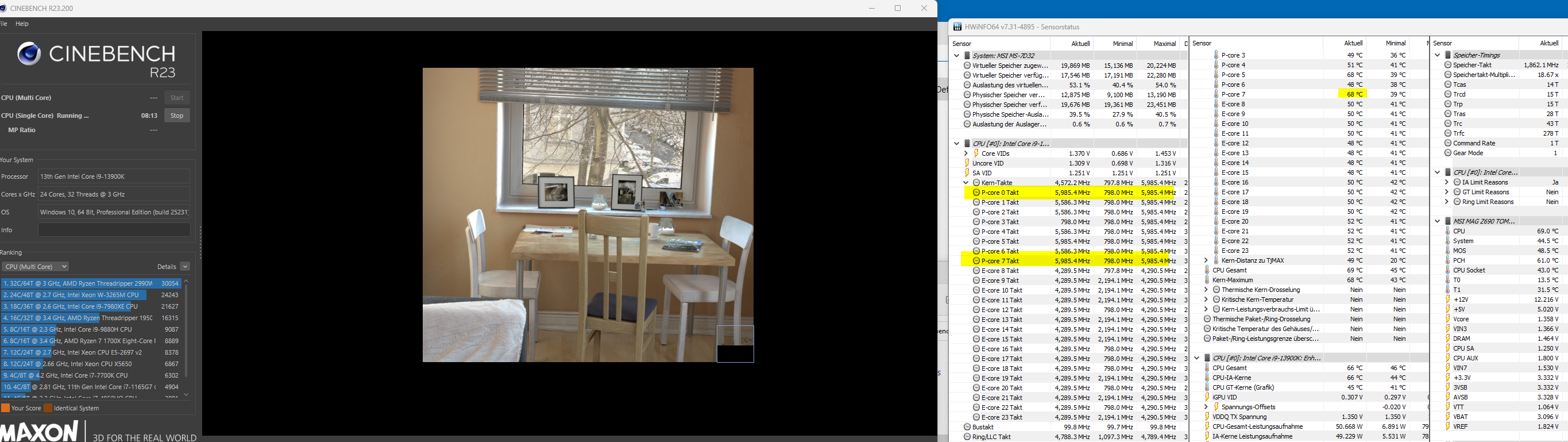The image size is (1568, 442).
Task: Expand the Kern-Distanz zu TjMAX node
Action: [1206, 260]
